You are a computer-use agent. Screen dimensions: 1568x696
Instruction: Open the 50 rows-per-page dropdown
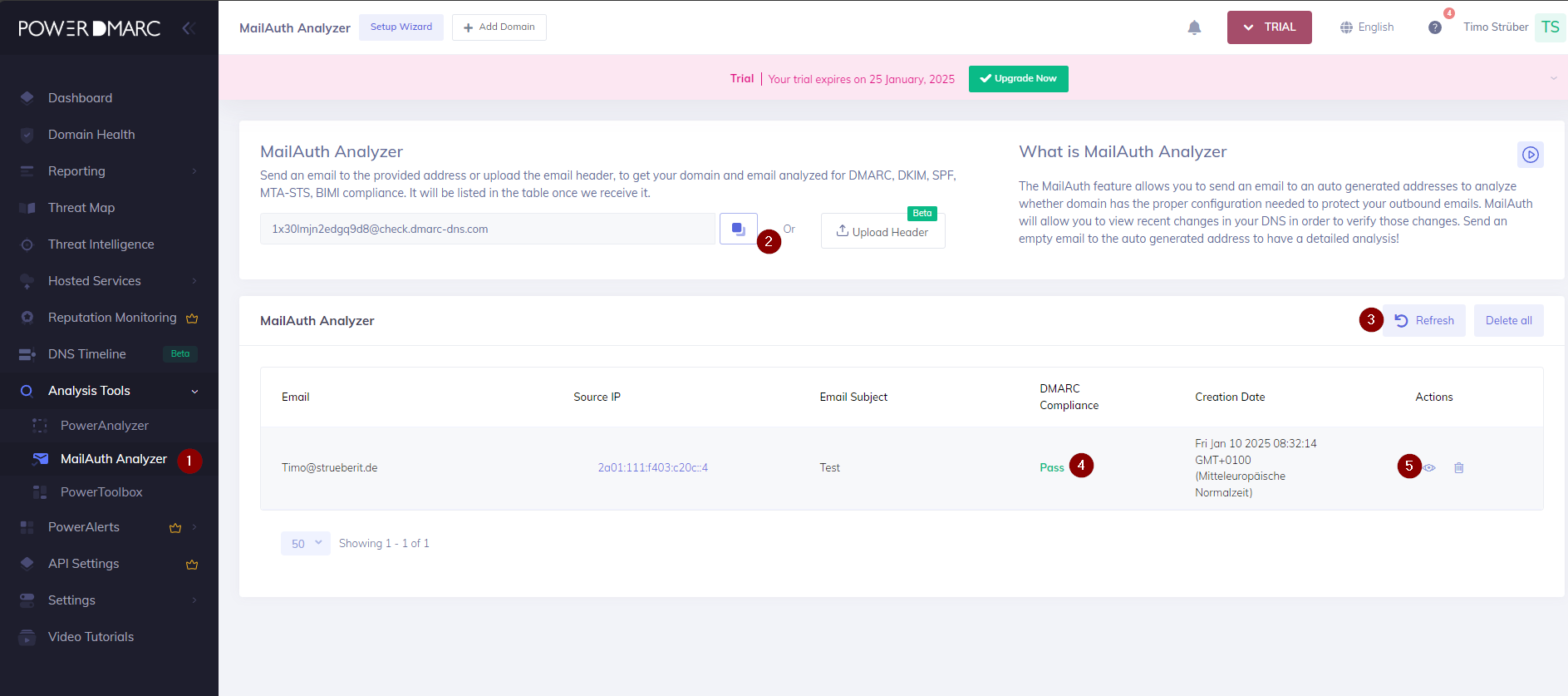coord(305,544)
